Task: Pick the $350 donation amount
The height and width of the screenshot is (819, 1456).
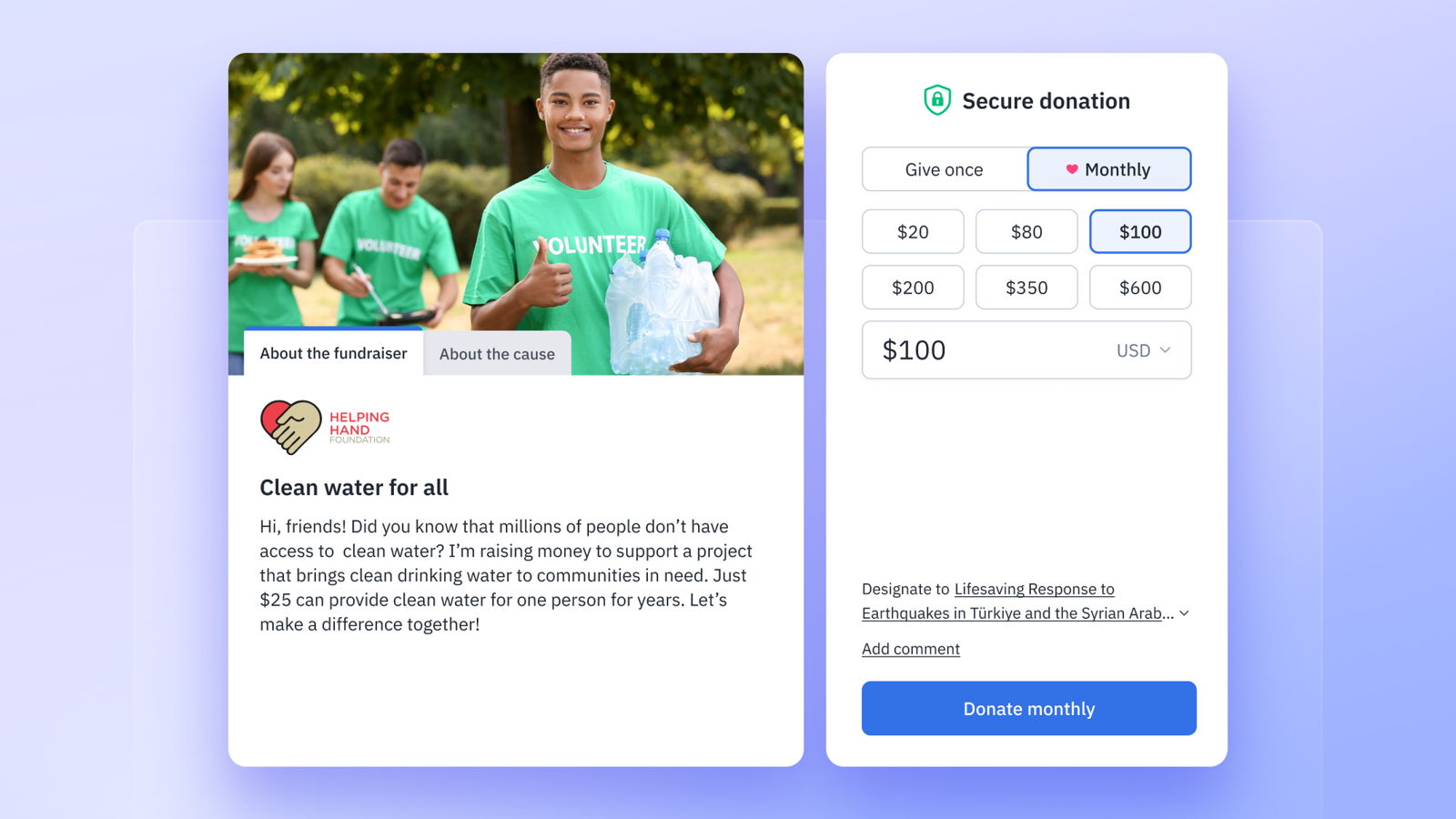Action: [x=1026, y=288]
